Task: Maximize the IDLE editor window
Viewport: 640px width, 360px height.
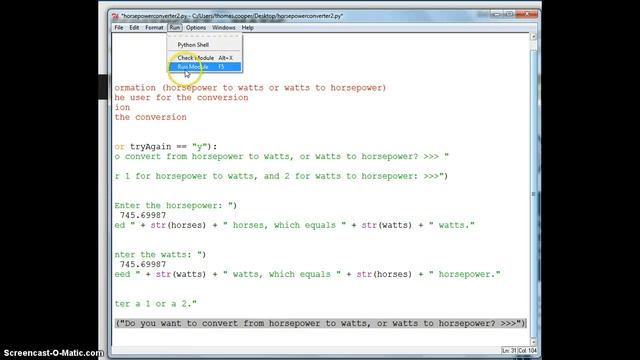Action: (509, 14)
